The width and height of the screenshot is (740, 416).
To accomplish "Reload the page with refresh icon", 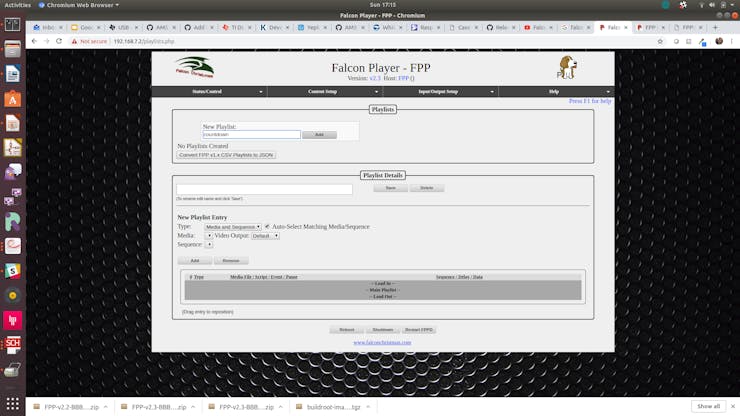I will [x=59, y=41].
